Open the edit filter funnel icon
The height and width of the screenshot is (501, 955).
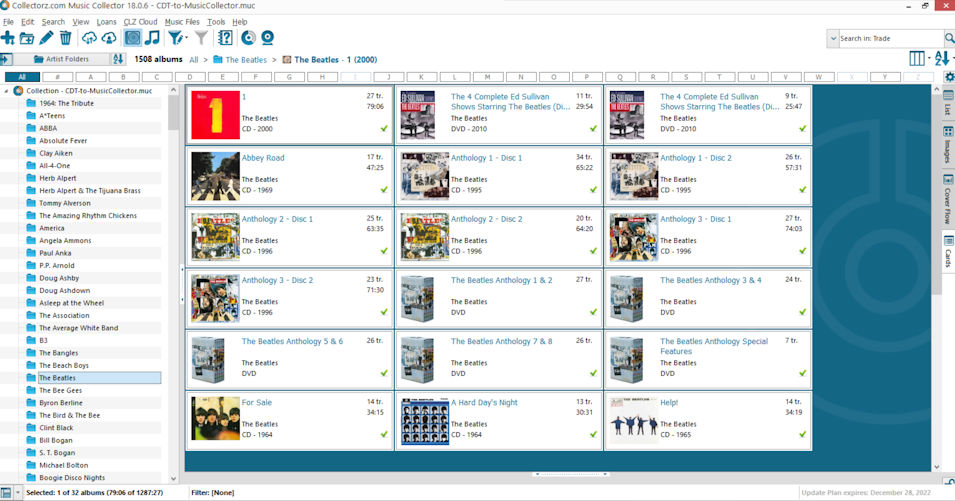click(x=177, y=38)
